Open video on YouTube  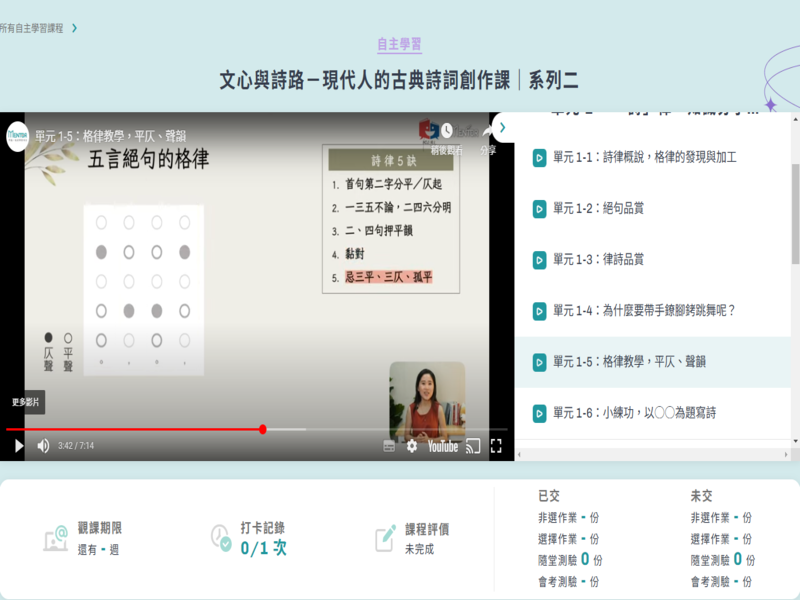[443, 446]
